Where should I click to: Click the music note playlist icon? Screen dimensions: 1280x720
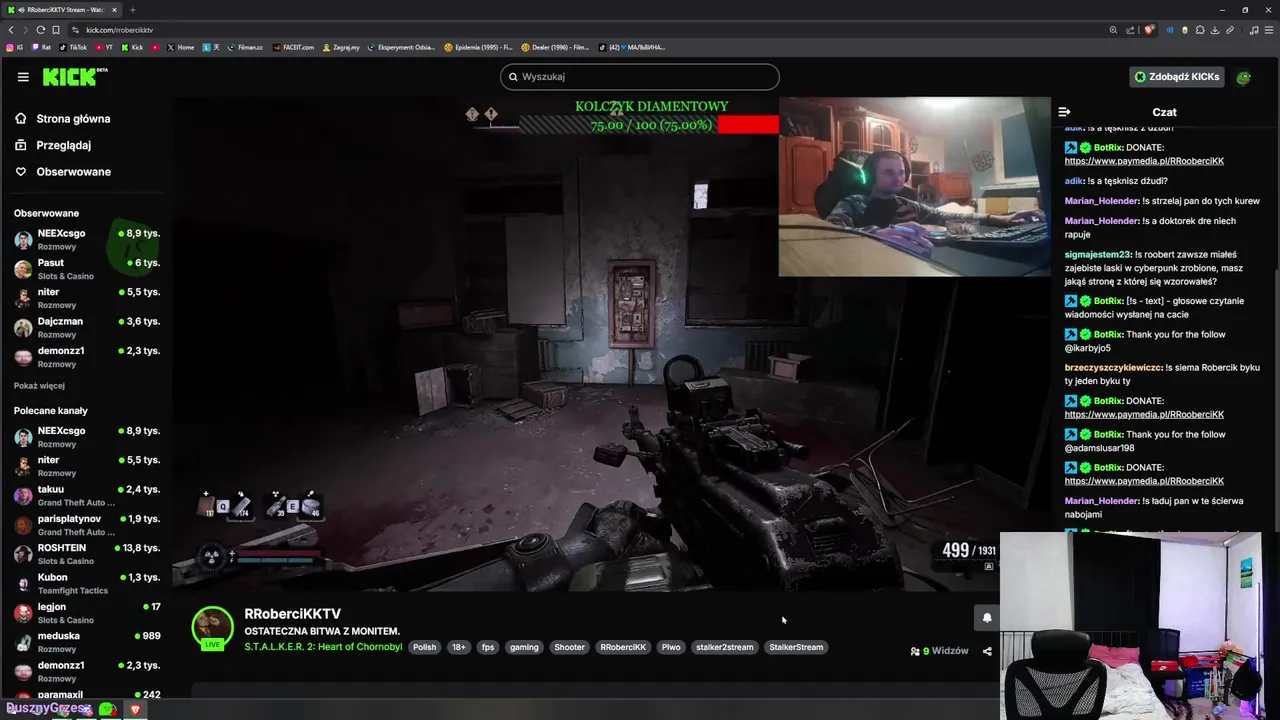click(x=1254, y=30)
